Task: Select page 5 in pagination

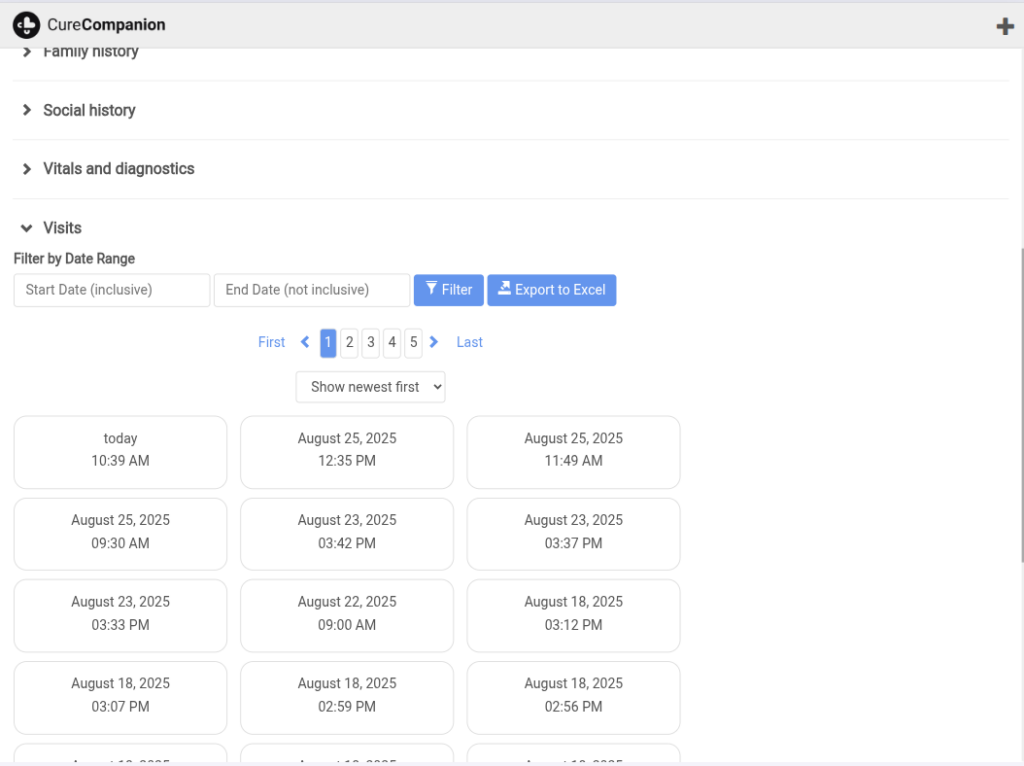Action: pos(413,342)
